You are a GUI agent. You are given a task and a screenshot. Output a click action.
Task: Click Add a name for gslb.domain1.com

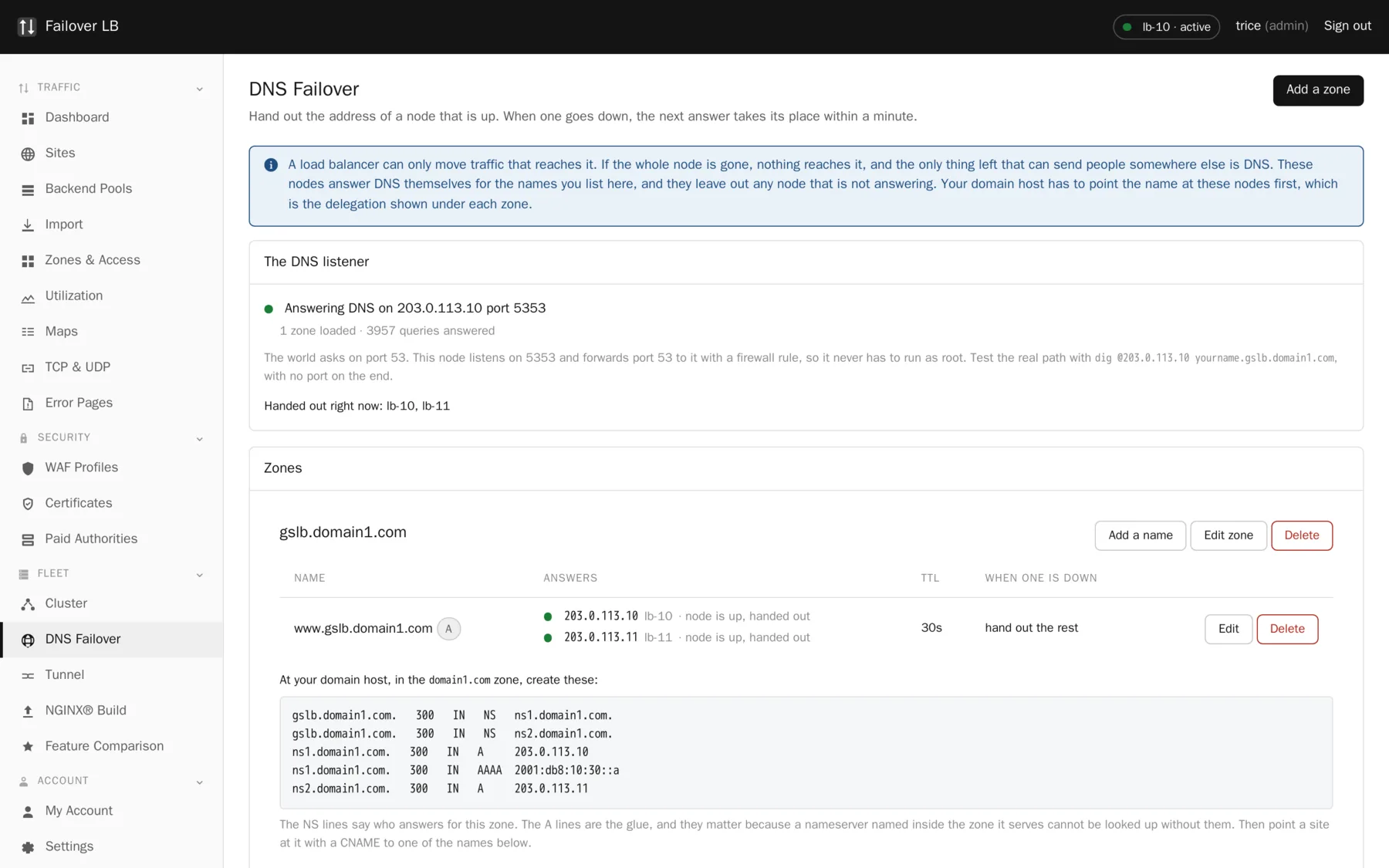pos(1140,535)
